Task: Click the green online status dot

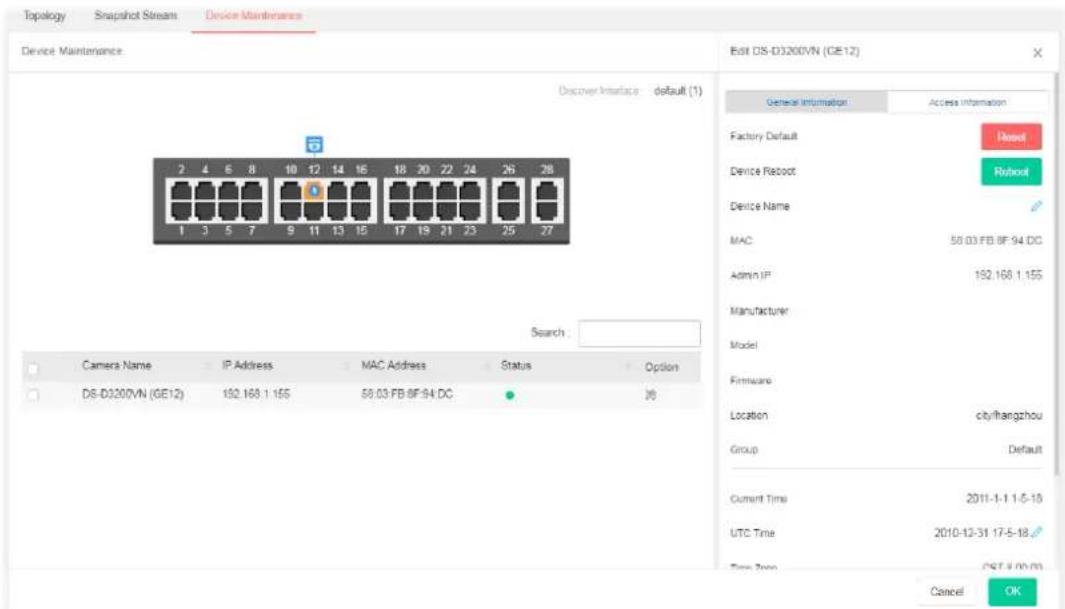Action: coord(509,394)
